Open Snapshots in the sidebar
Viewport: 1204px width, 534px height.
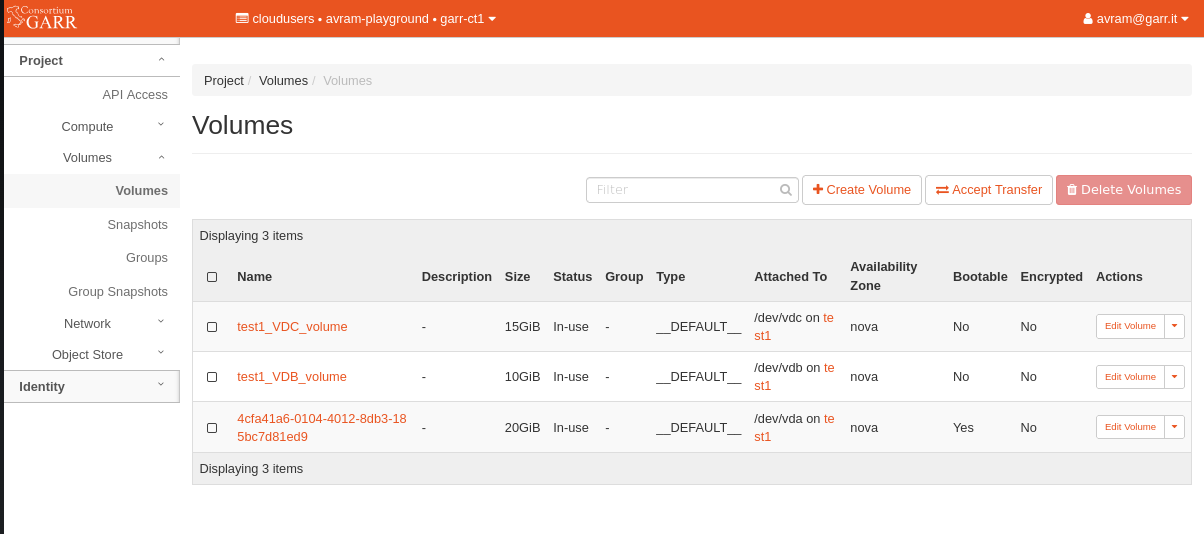pyautogui.click(x=137, y=225)
